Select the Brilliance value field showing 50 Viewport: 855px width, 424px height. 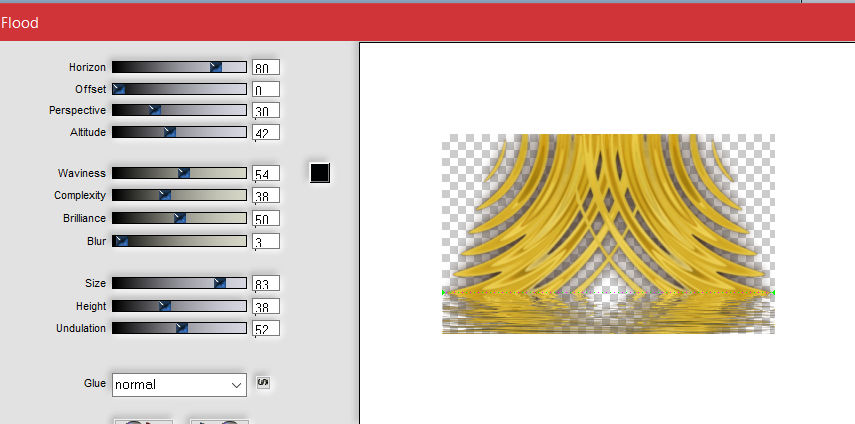[x=266, y=219]
